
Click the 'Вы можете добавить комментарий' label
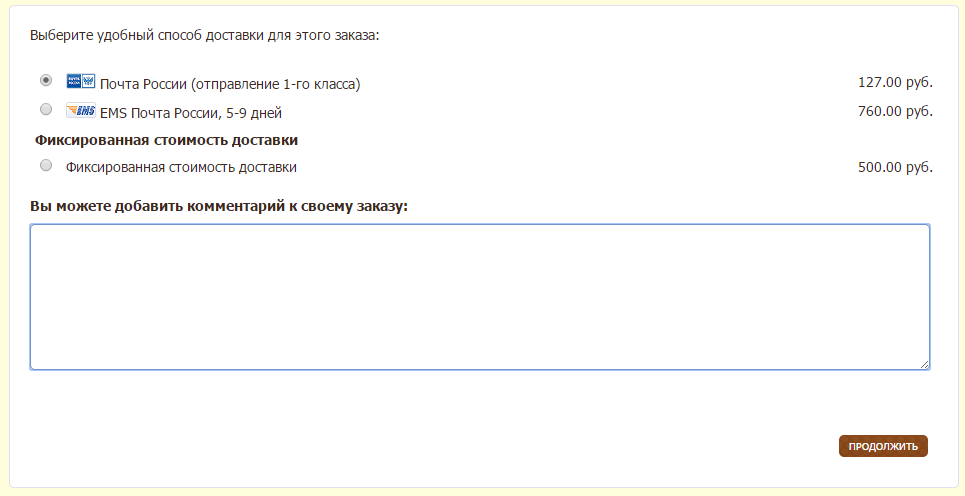220,206
